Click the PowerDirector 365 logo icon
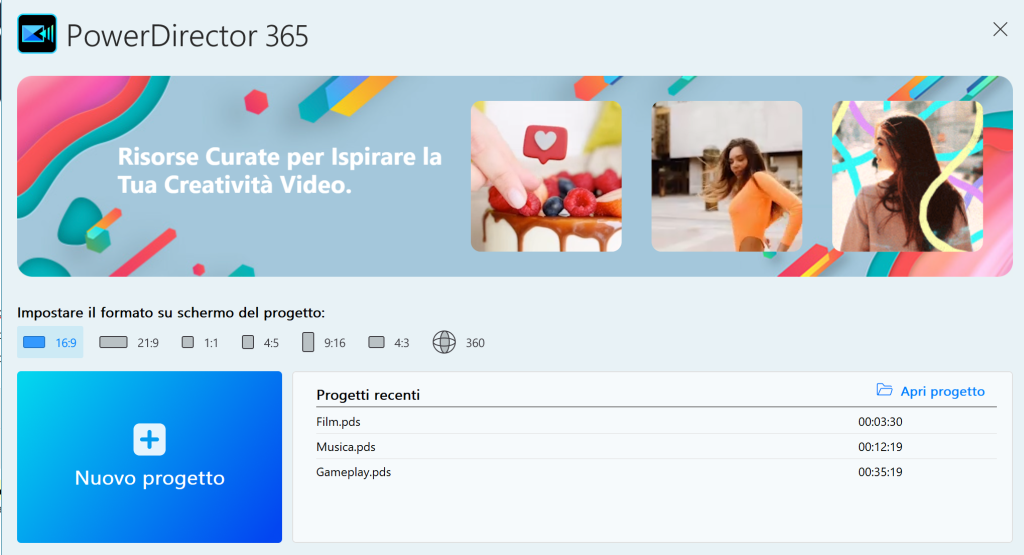 (x=37, y=34)
